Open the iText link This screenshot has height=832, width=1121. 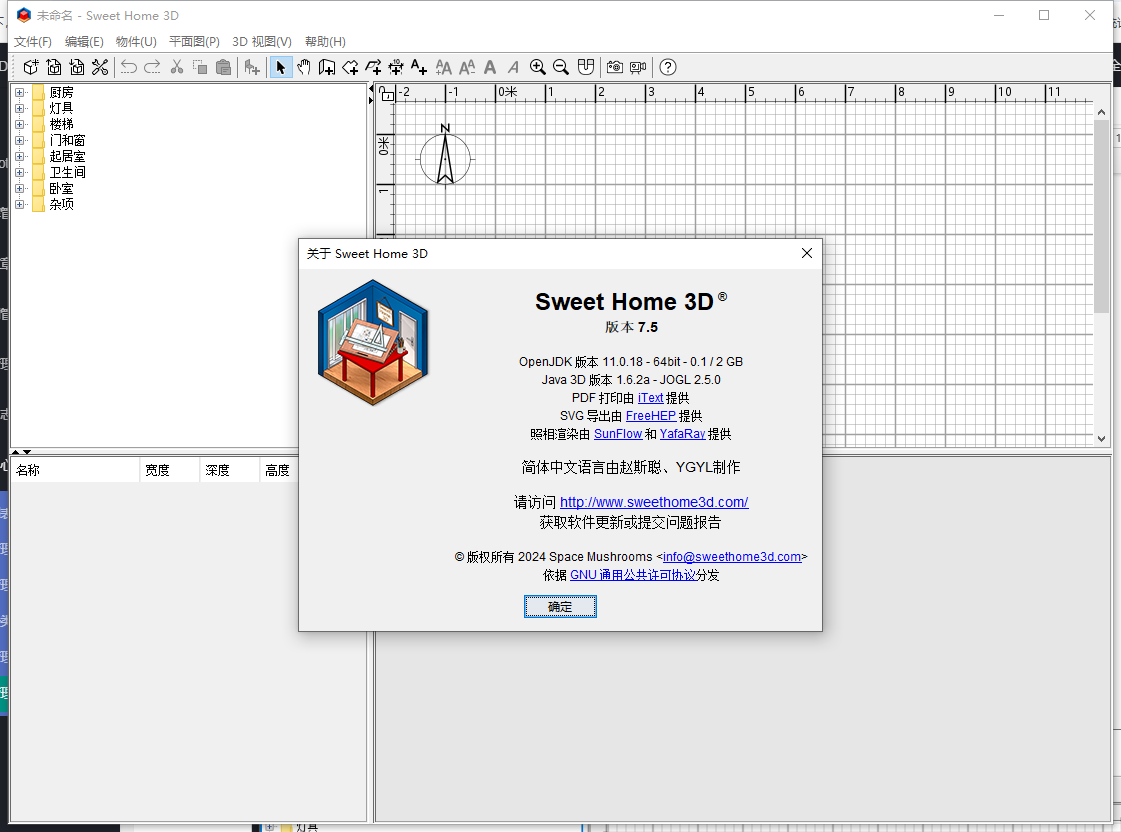tap(651, 398)
